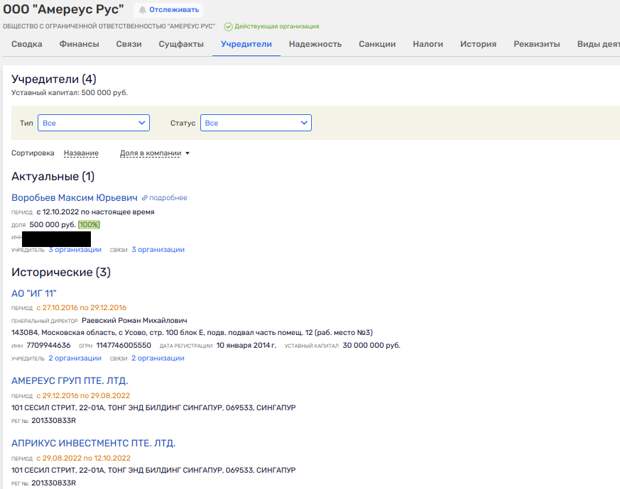Click the Актуальные (1) section heading
620x489 pixels.
[53, 176]
